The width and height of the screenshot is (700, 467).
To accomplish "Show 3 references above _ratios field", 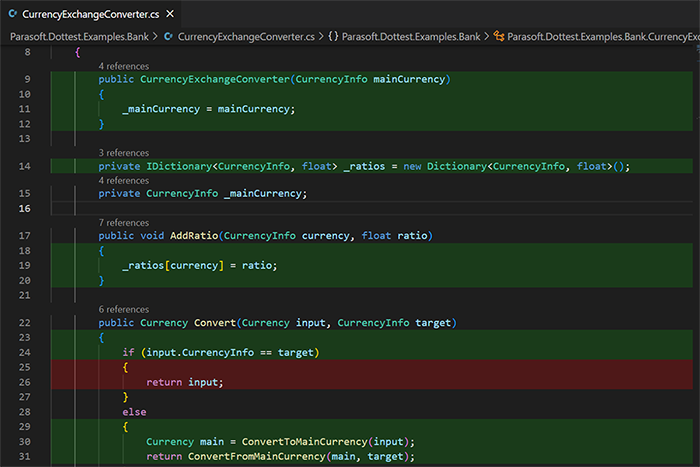I will click(x=124, y=153).
